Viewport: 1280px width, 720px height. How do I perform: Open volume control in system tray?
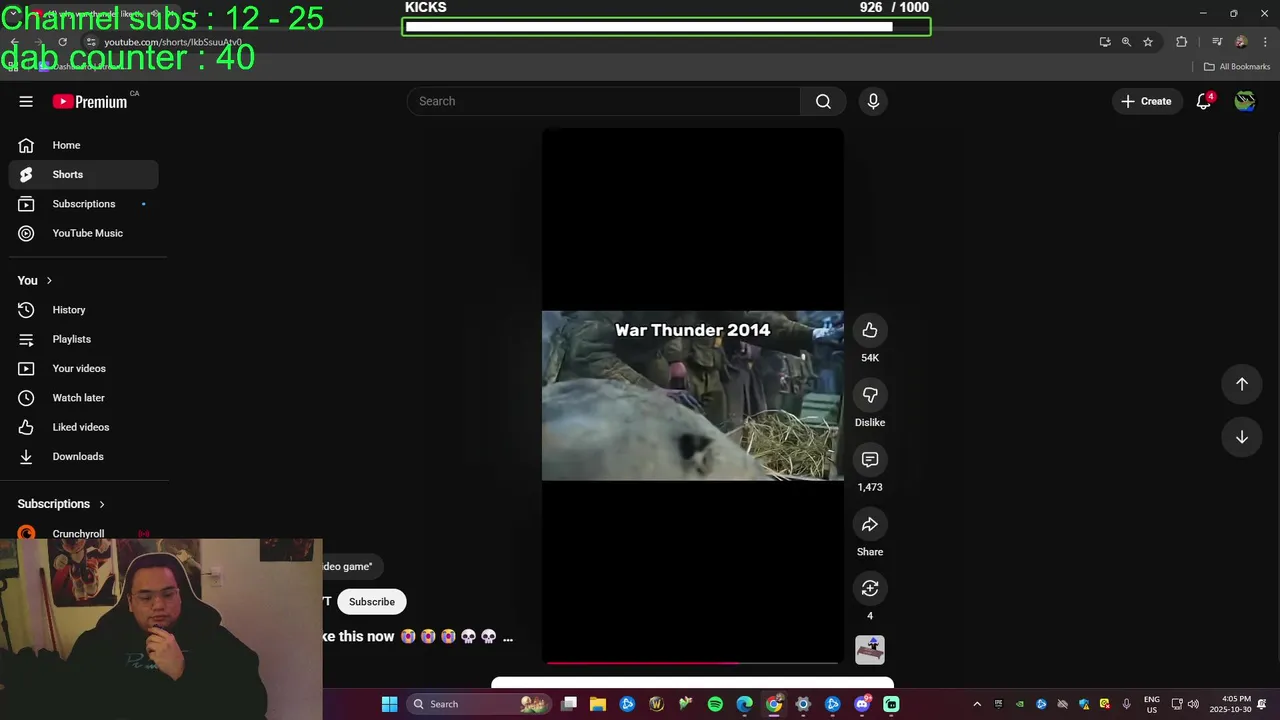click(1193, 704)
